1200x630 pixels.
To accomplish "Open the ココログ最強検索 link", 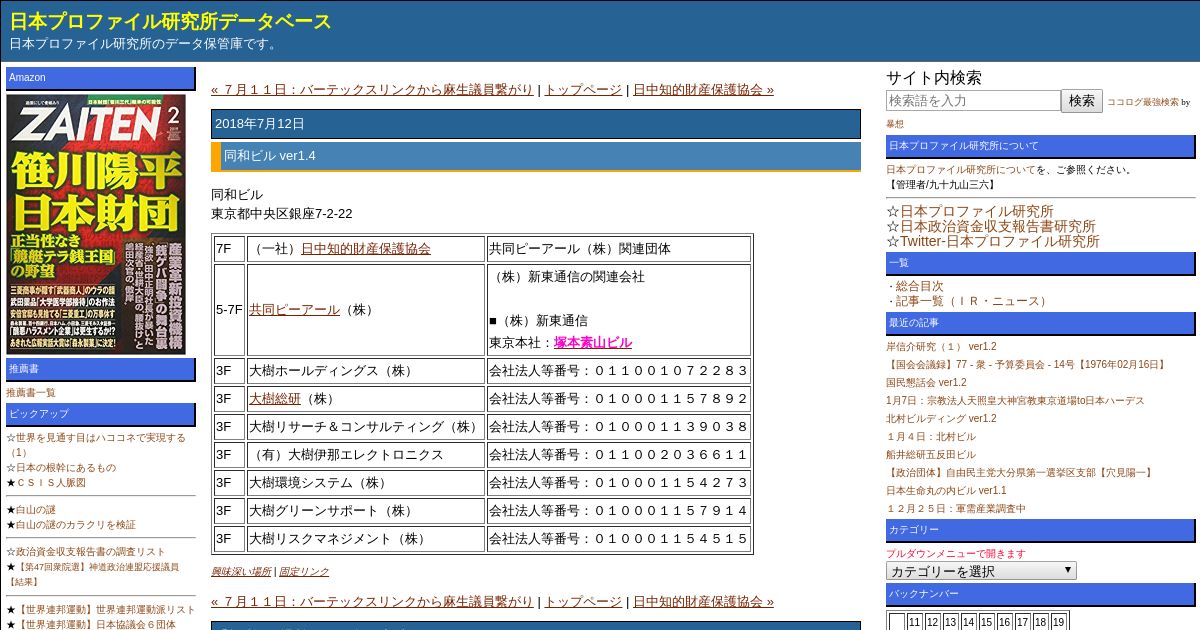I will (1143, 102).
